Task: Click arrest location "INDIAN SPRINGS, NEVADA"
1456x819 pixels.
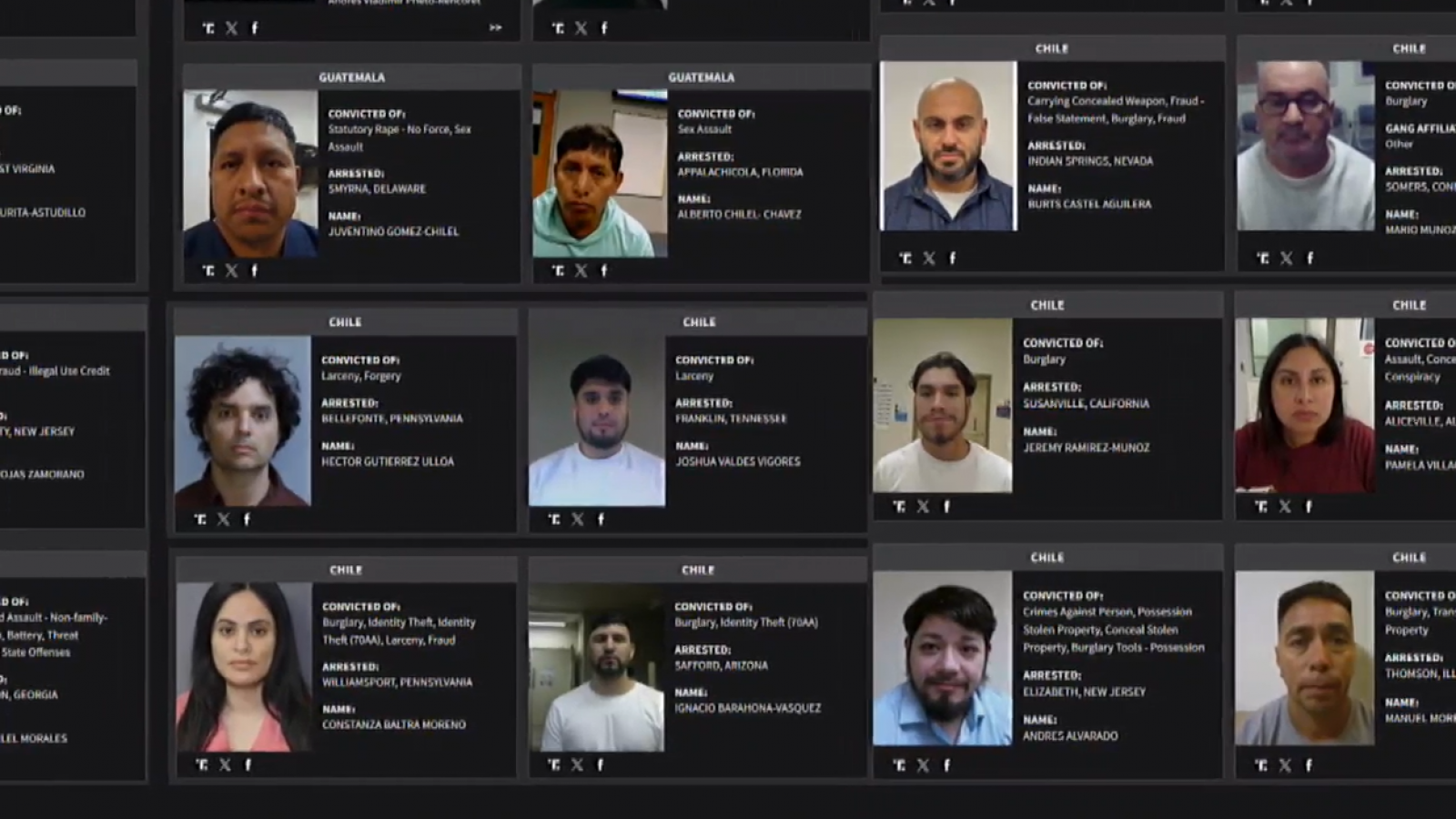Action: (1090, 161)
